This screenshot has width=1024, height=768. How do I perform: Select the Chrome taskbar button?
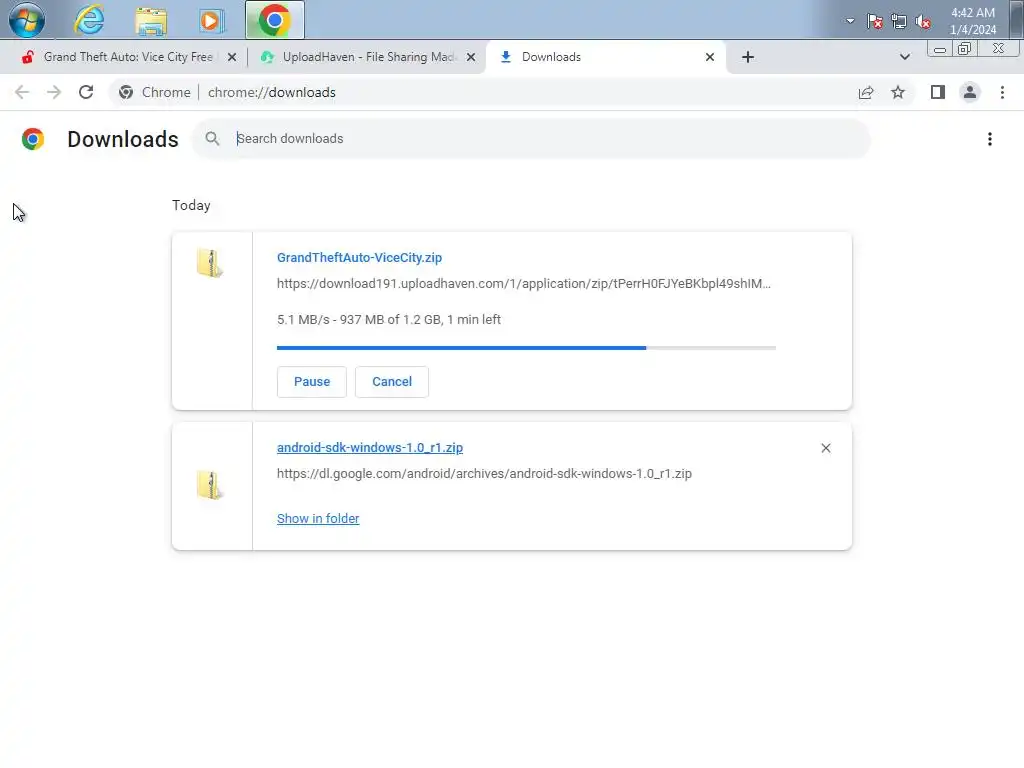click(x=274, y=20)
